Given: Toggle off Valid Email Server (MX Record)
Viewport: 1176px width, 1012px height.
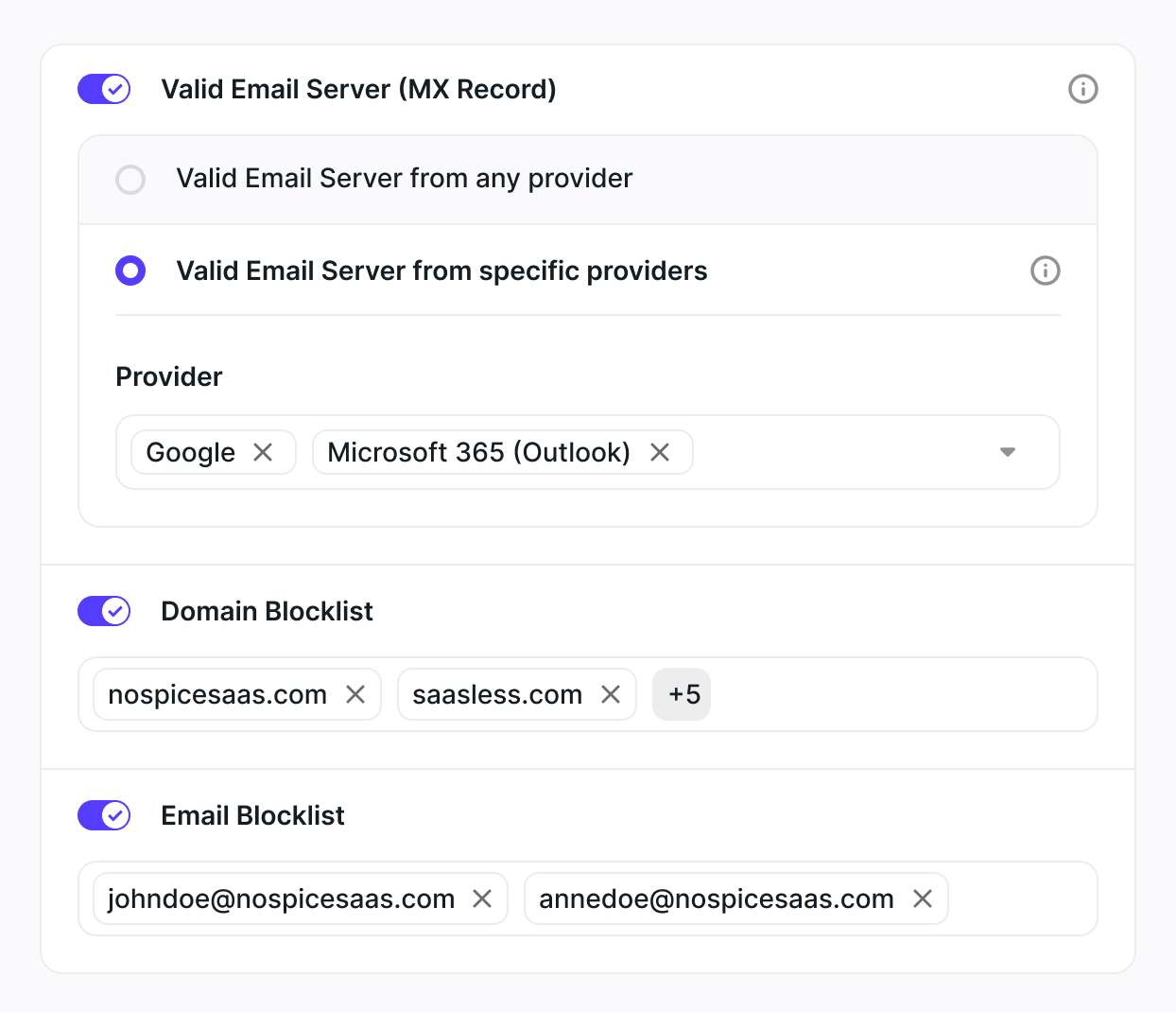Looking at the screenshot, I should 104,90.
